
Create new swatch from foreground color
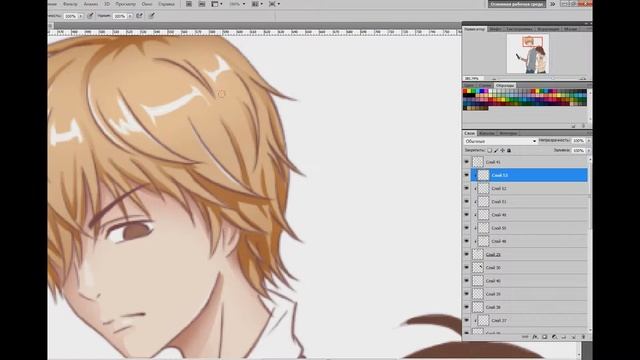[573, 126]
